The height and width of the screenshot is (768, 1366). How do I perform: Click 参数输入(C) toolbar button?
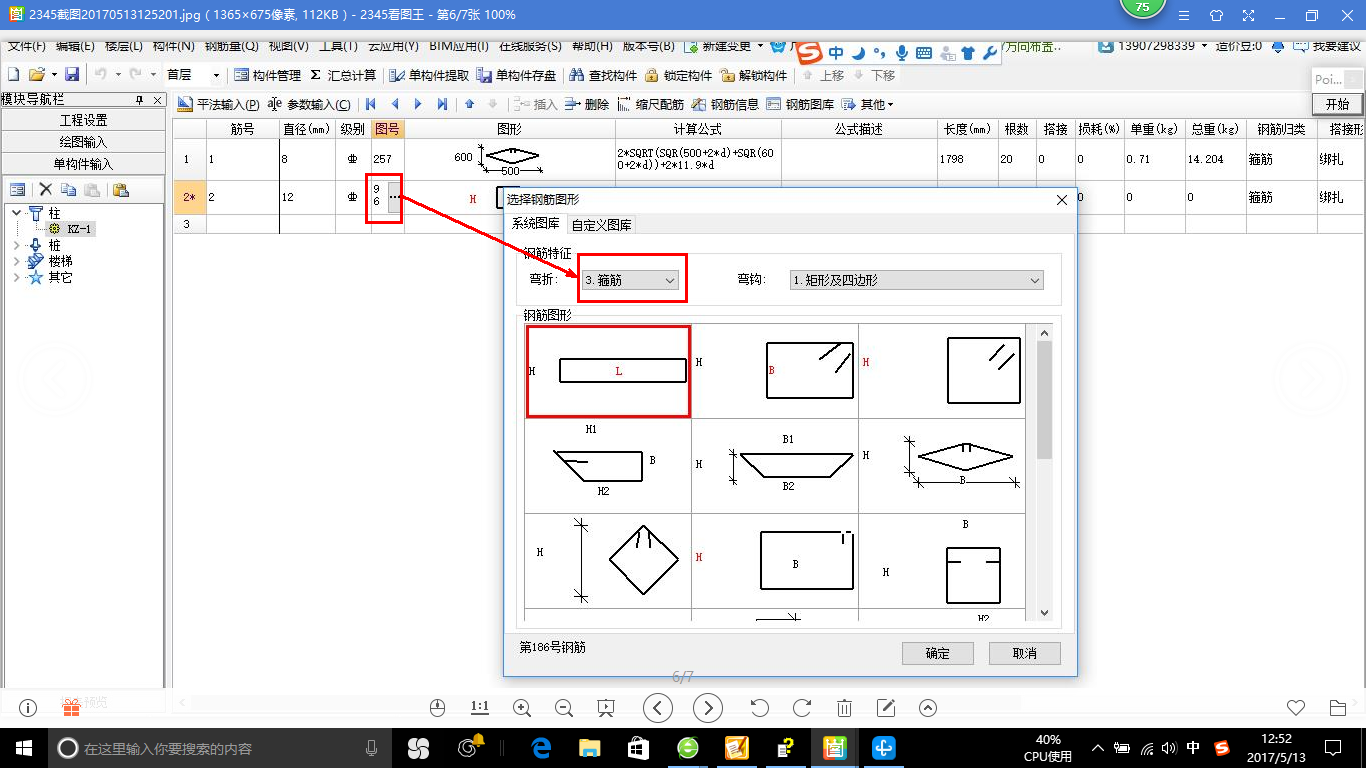pos(309,104)
